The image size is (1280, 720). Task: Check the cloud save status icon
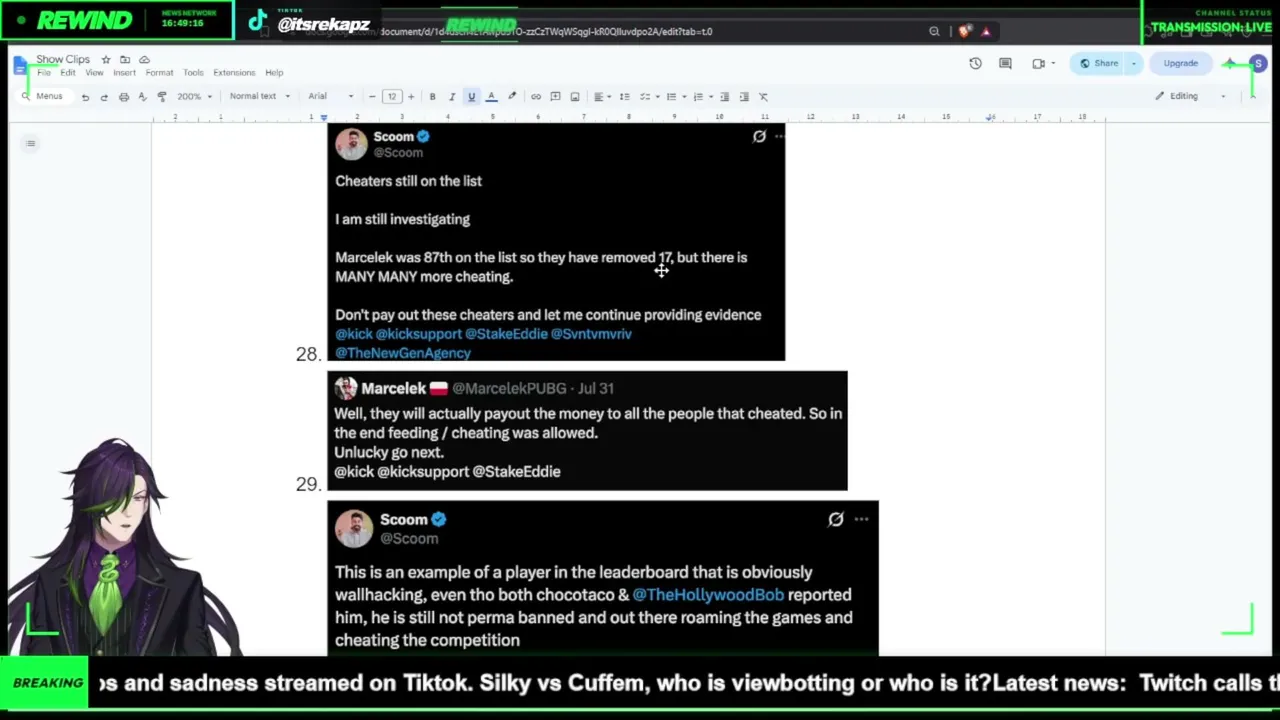(144, 60)
